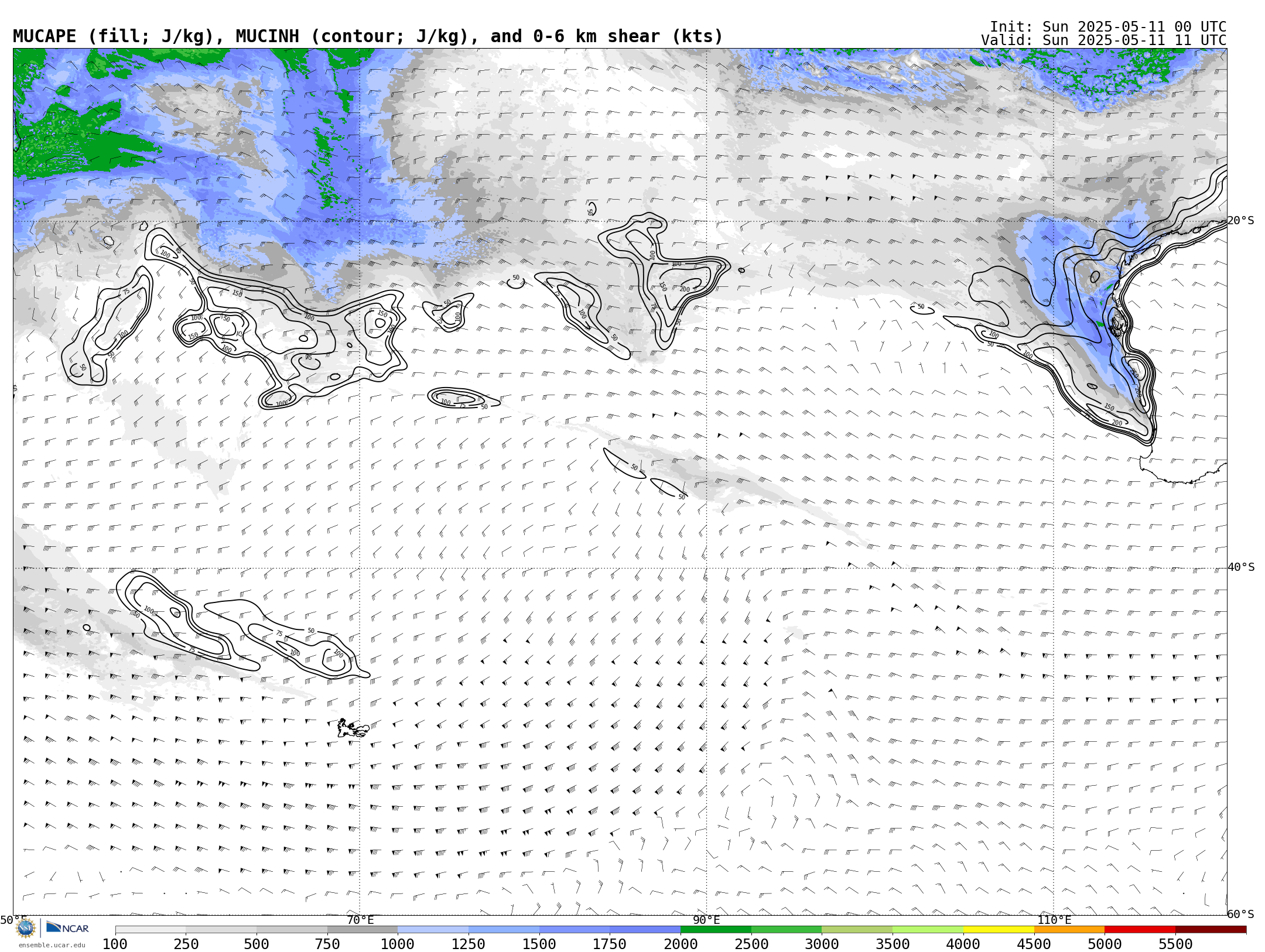
Task: Pick the lime segment between 3500 and 4000
Action: pyautogui.click(x=928, y=930)
